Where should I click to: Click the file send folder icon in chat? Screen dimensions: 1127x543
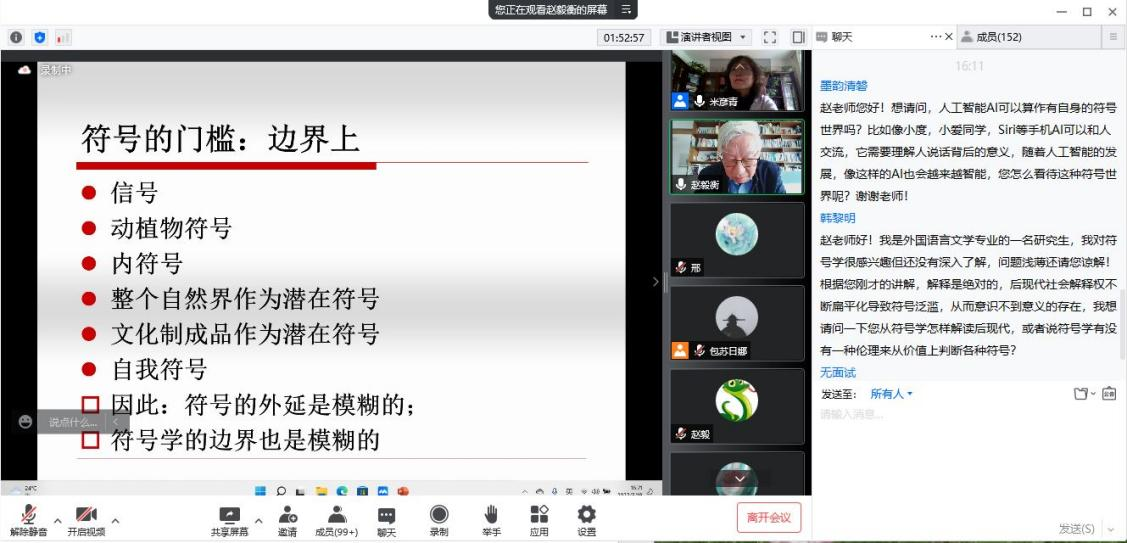(x=1080, y=394)
